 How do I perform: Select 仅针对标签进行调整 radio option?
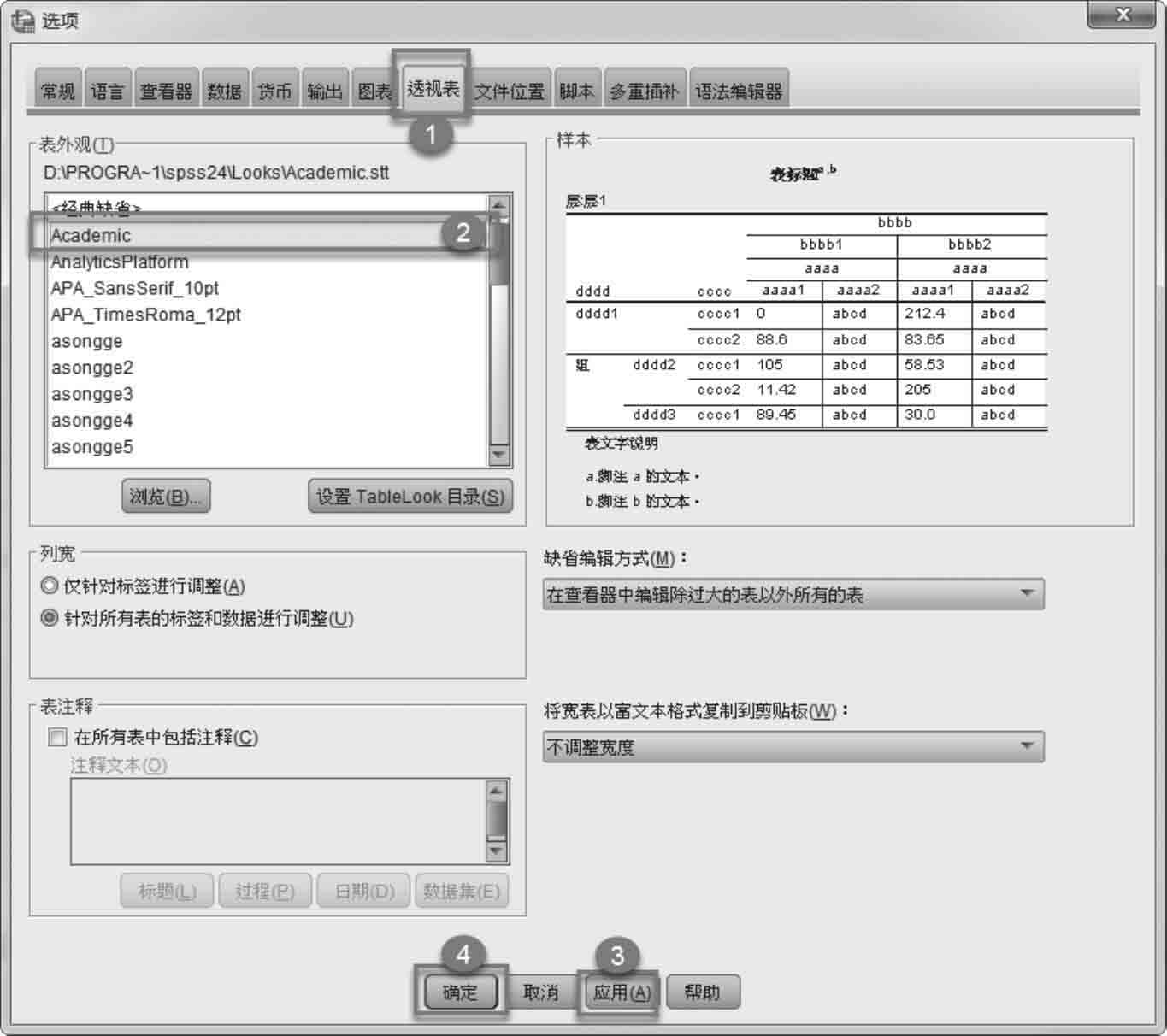(50, 586)
